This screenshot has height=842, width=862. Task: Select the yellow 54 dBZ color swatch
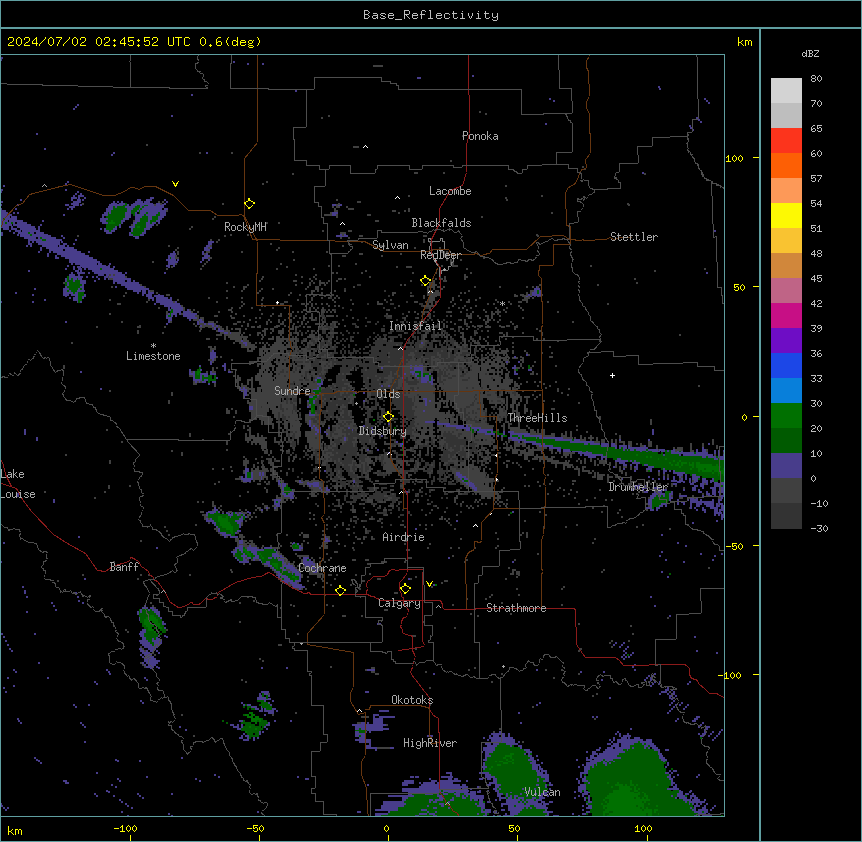786,215
